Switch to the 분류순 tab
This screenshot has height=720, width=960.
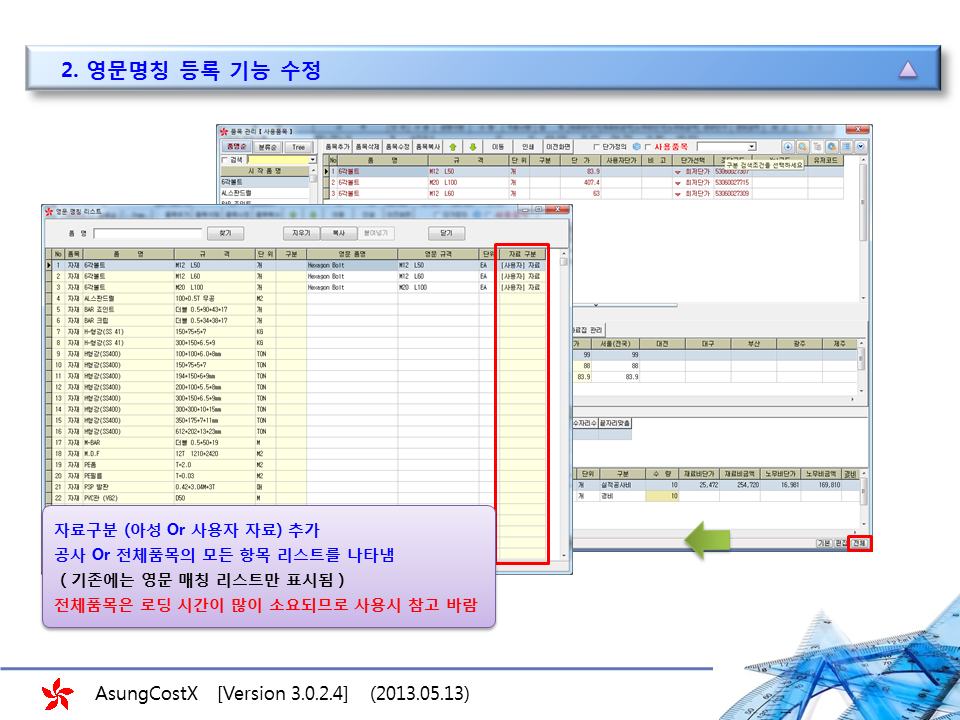[265, 146]
